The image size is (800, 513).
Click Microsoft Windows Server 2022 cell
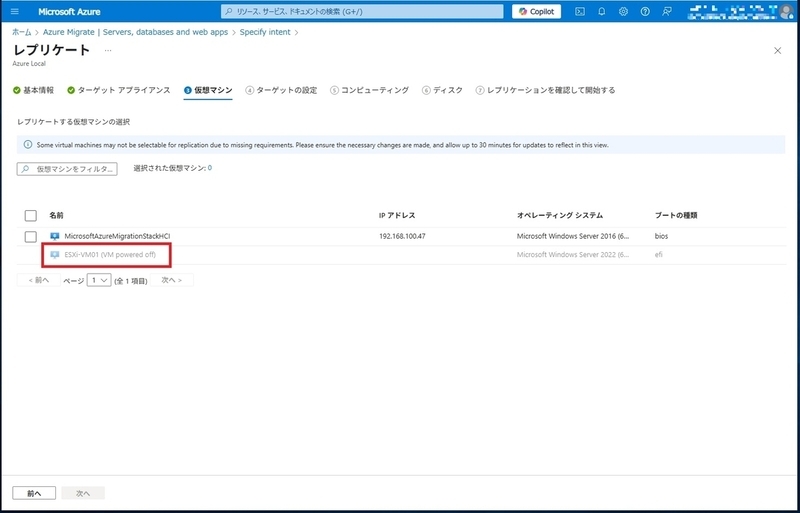573,255
